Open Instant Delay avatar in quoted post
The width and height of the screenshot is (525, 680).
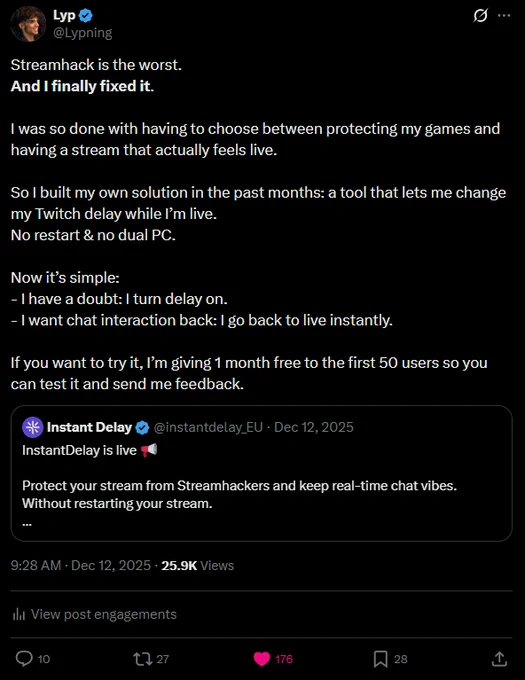point(33,427)
